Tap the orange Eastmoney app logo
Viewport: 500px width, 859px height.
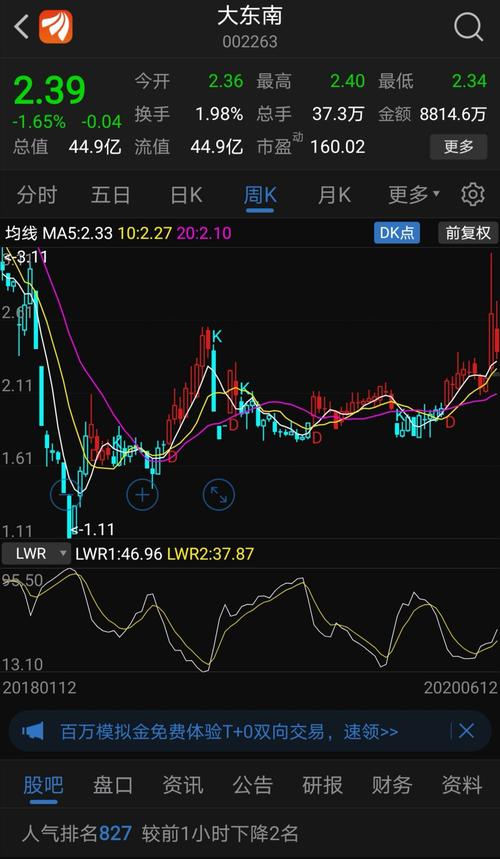pos(55,27)
